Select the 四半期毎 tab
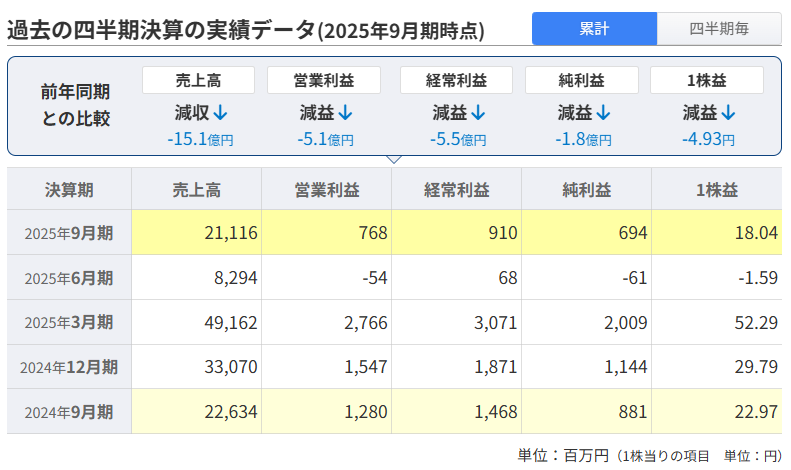 [x=719, y=29]
